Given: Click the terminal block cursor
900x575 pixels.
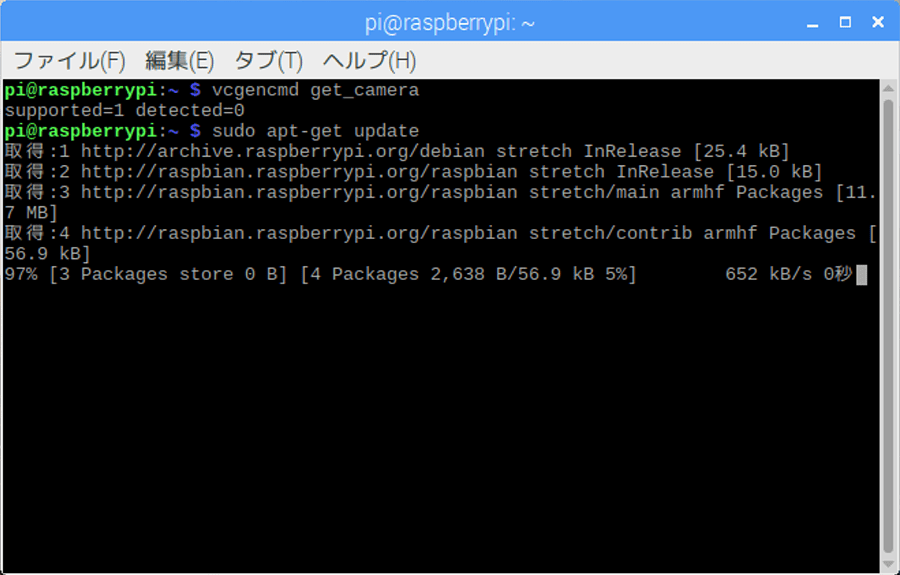Looking at the screenshot, I should pyautogui.click(x=862, y=275).
